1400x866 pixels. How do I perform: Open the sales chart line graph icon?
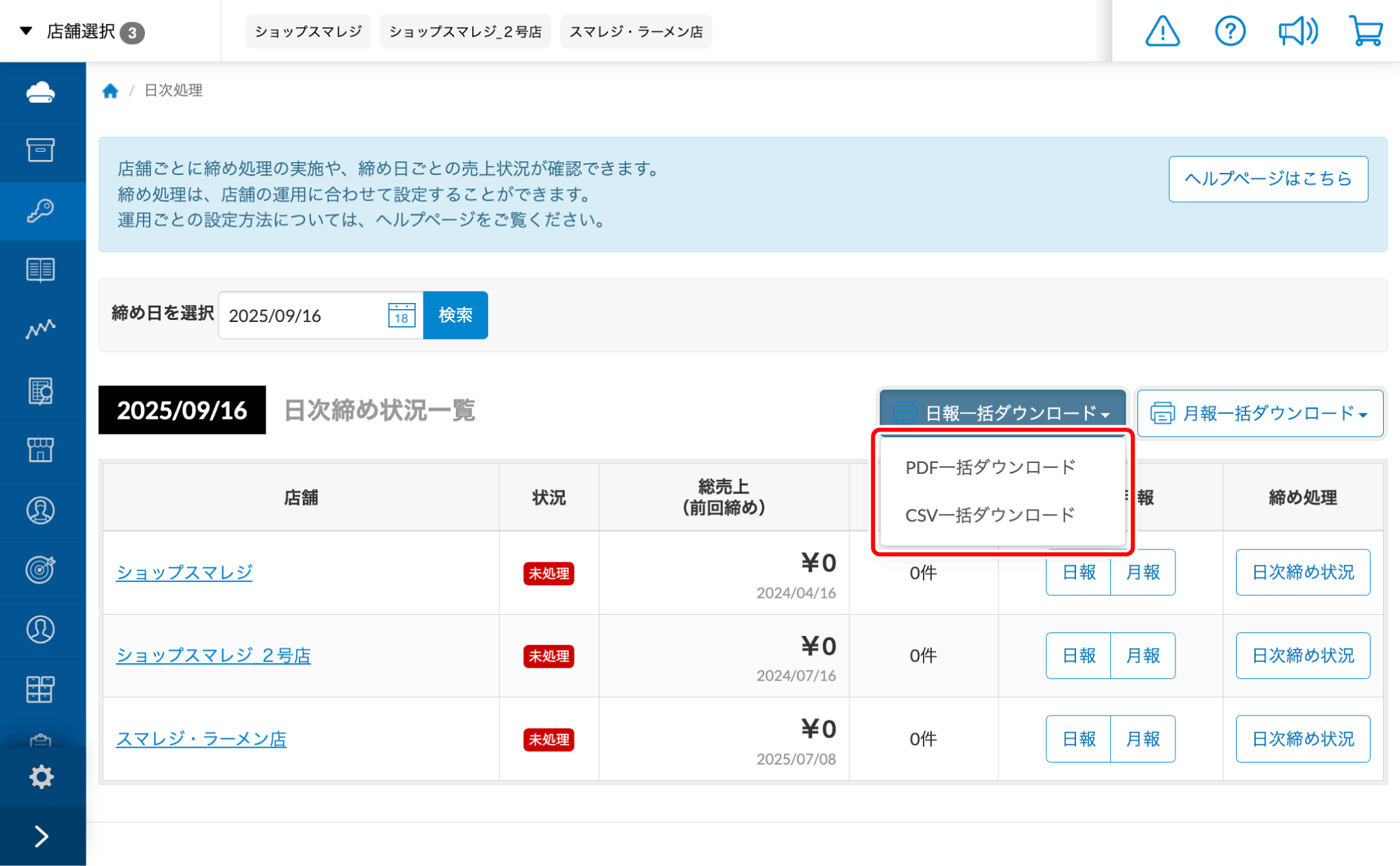click(41, 330)
